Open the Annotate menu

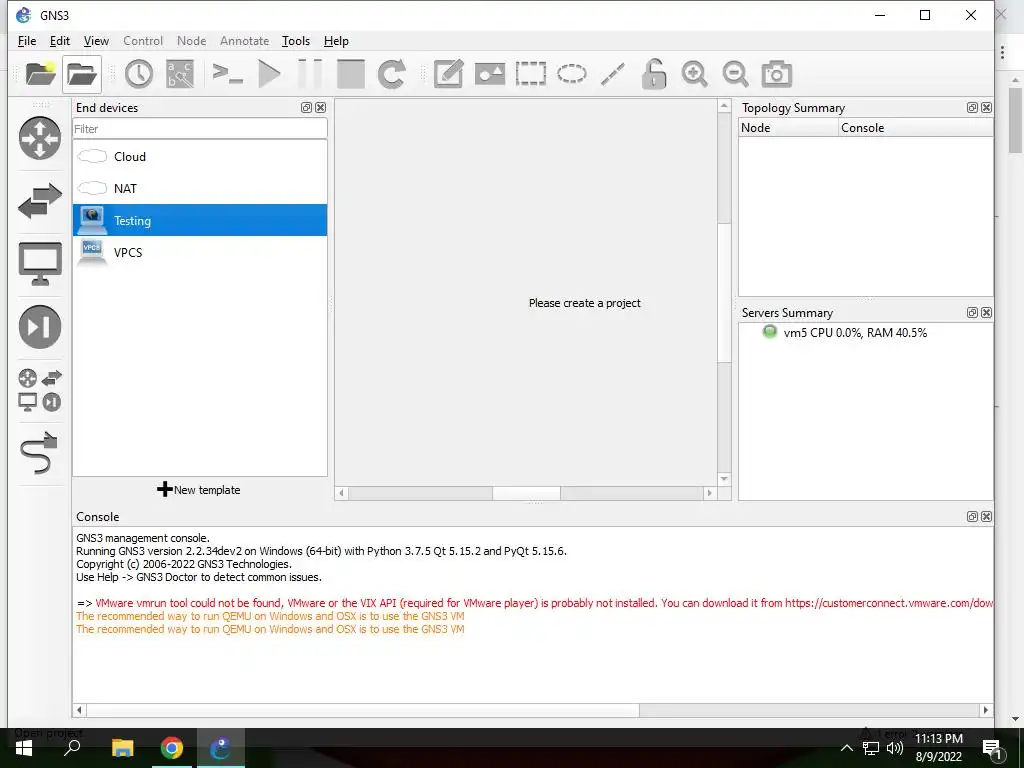244,40
